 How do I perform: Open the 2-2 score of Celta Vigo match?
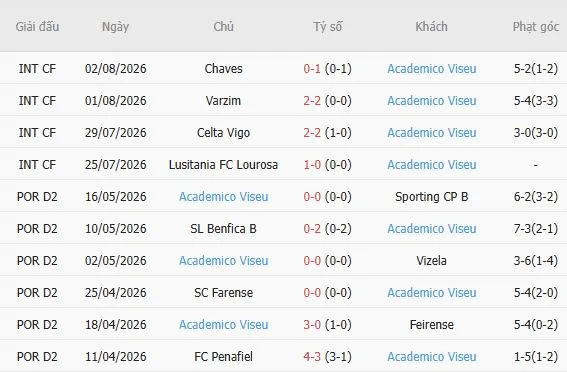312,132
